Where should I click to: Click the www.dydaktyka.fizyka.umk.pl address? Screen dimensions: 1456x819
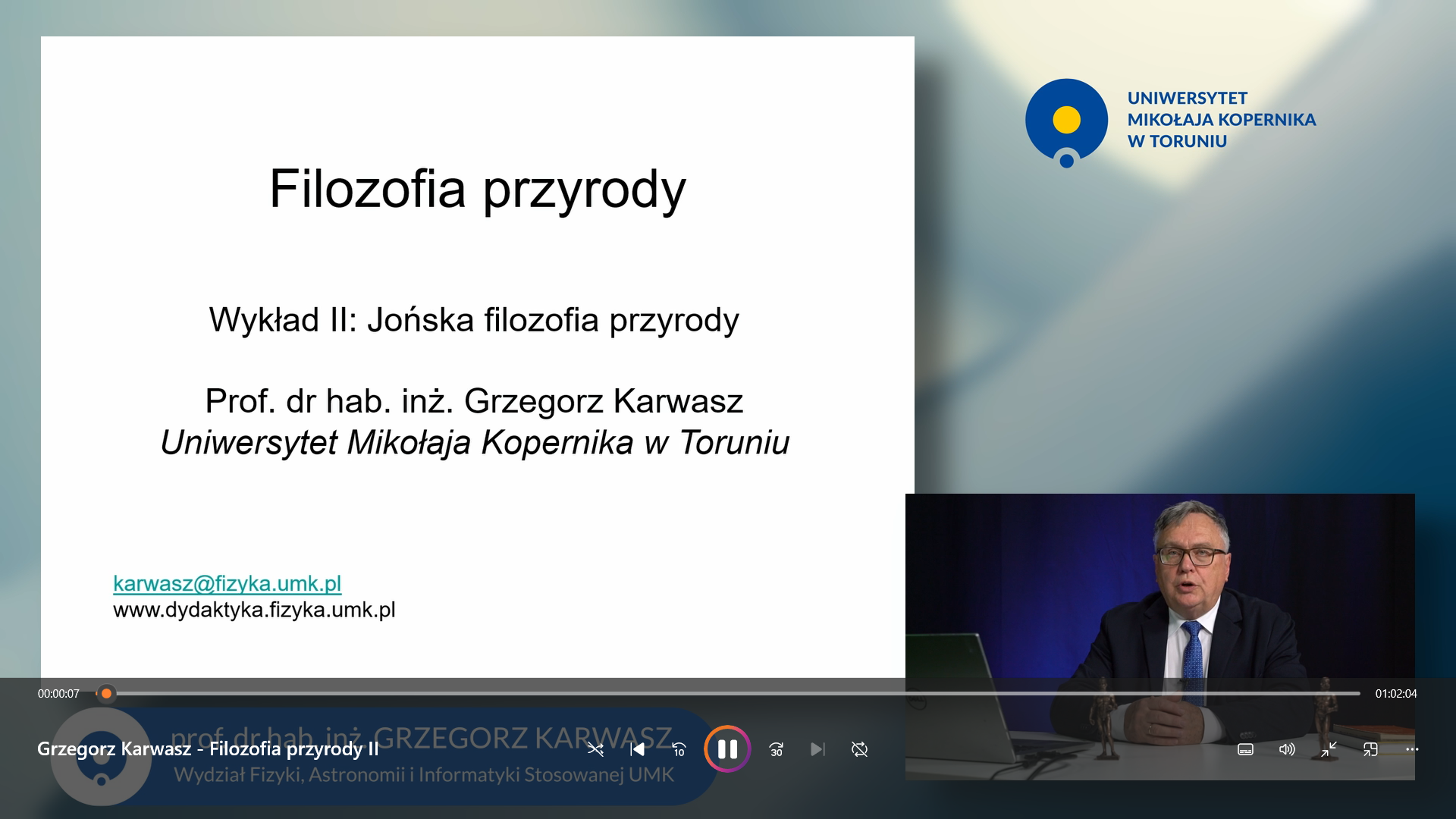[254, 610]
